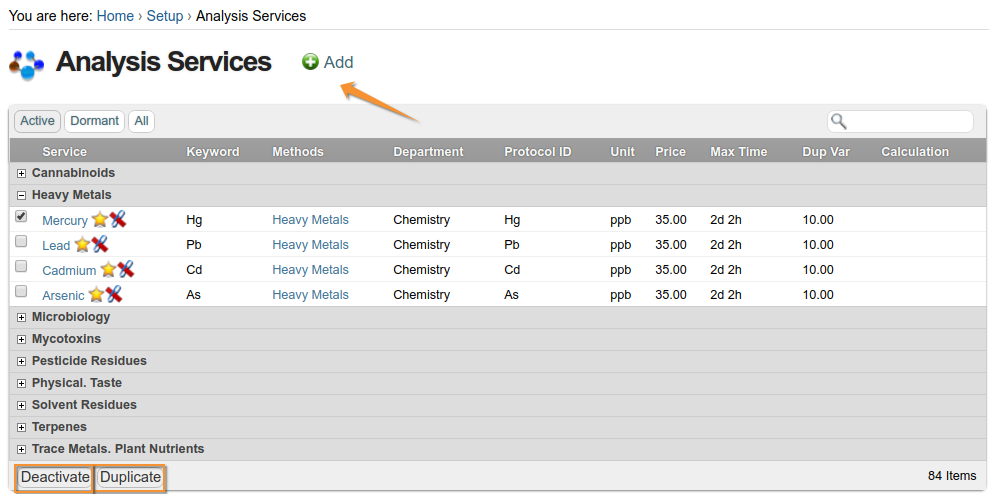
Task: Click the star icon next to Lead
Action: 82,245
